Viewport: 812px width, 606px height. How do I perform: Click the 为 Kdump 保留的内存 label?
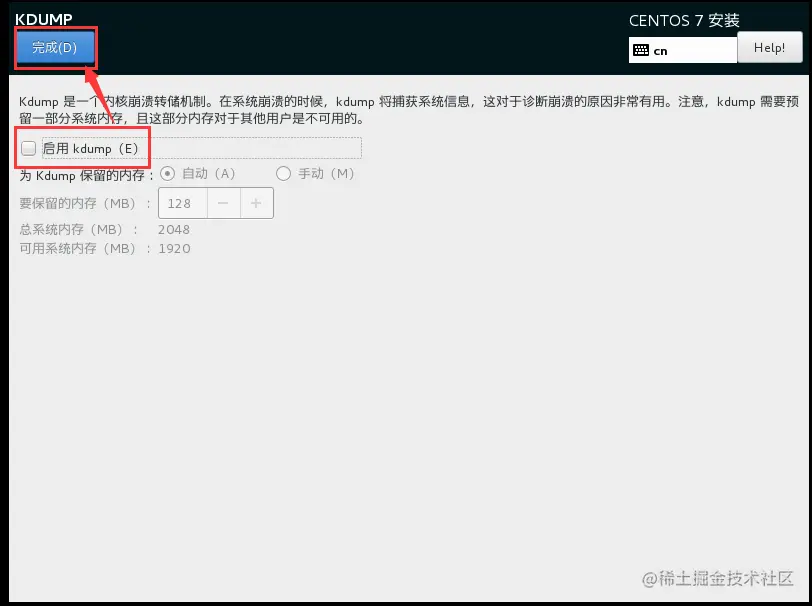86,176
